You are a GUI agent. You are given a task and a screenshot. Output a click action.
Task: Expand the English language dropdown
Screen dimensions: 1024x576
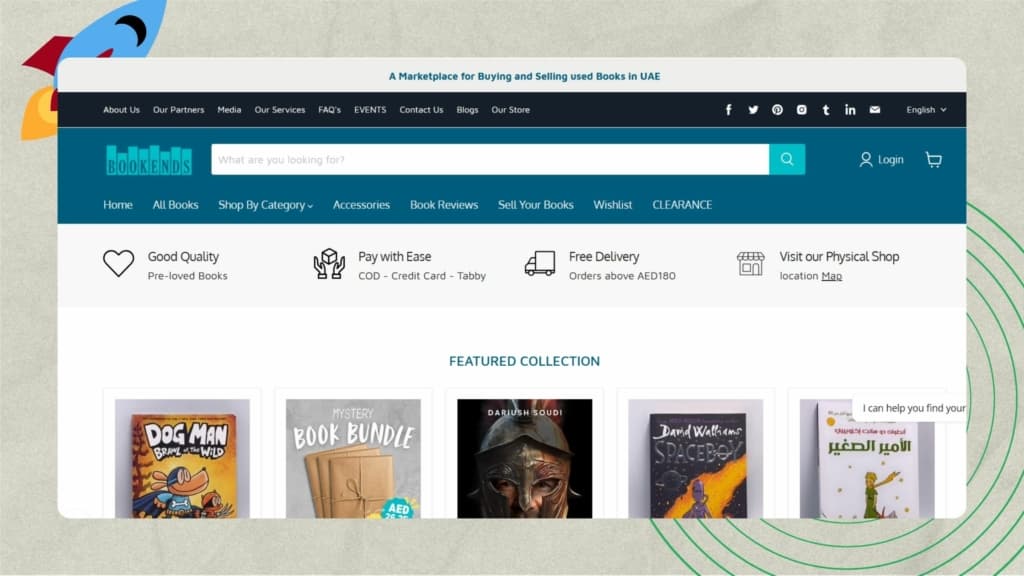[925, 110]
